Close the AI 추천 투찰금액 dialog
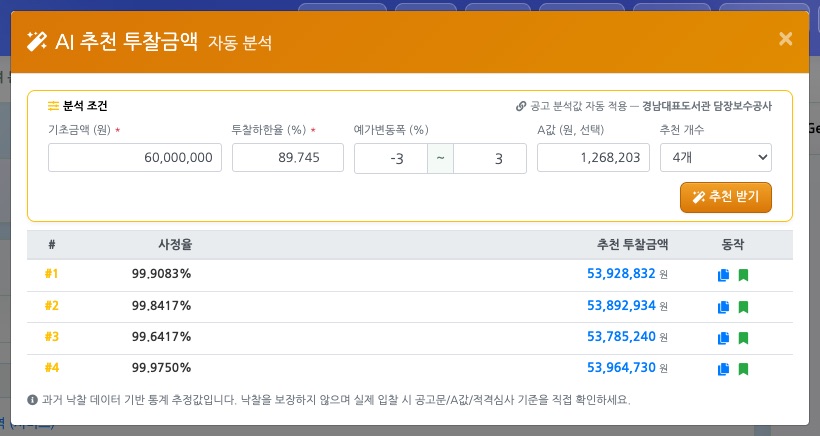The image size is (820, 436). (785, 39)
